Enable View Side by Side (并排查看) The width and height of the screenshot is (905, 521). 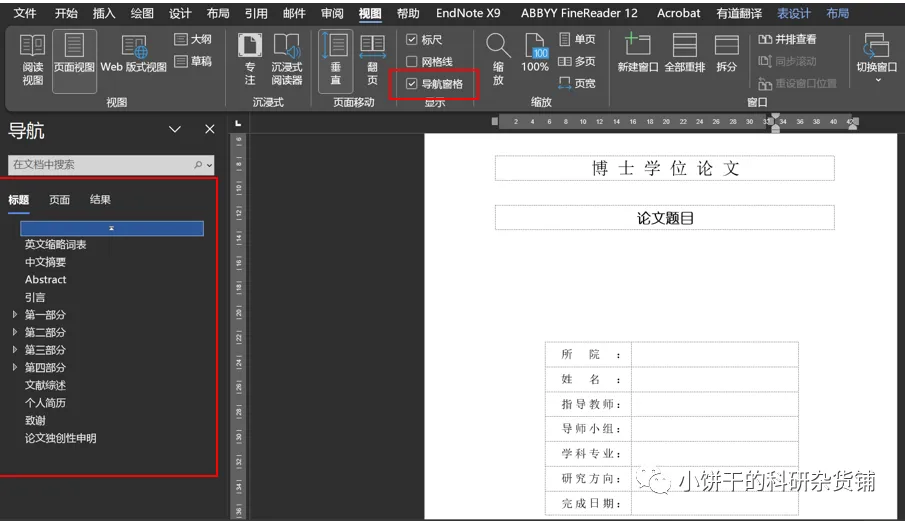(x=787, y=39)
